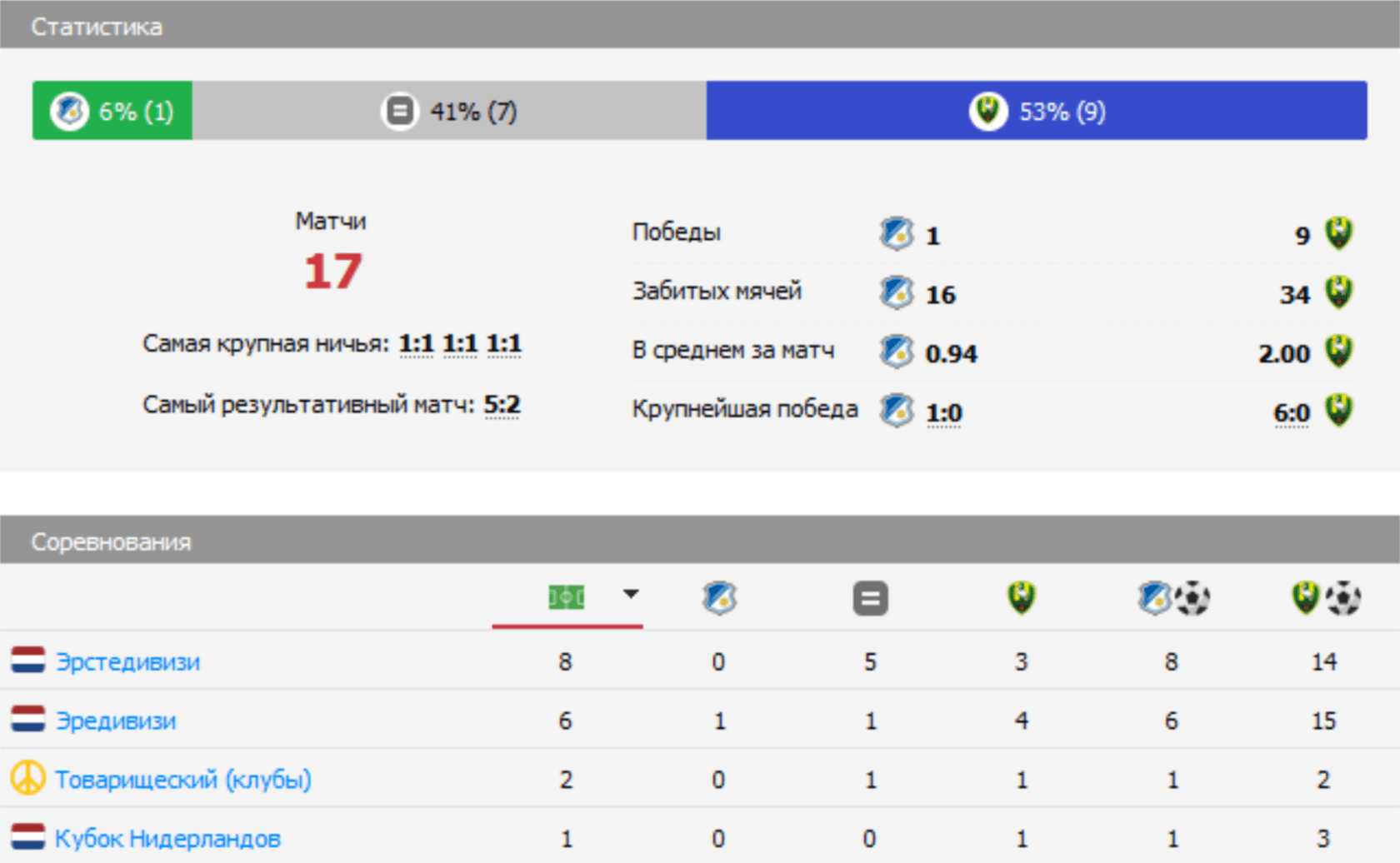Click blue team logo in В среднем row
This screenshot has height=863, width=1400.
pyautogui.click(x=897, y=352)
